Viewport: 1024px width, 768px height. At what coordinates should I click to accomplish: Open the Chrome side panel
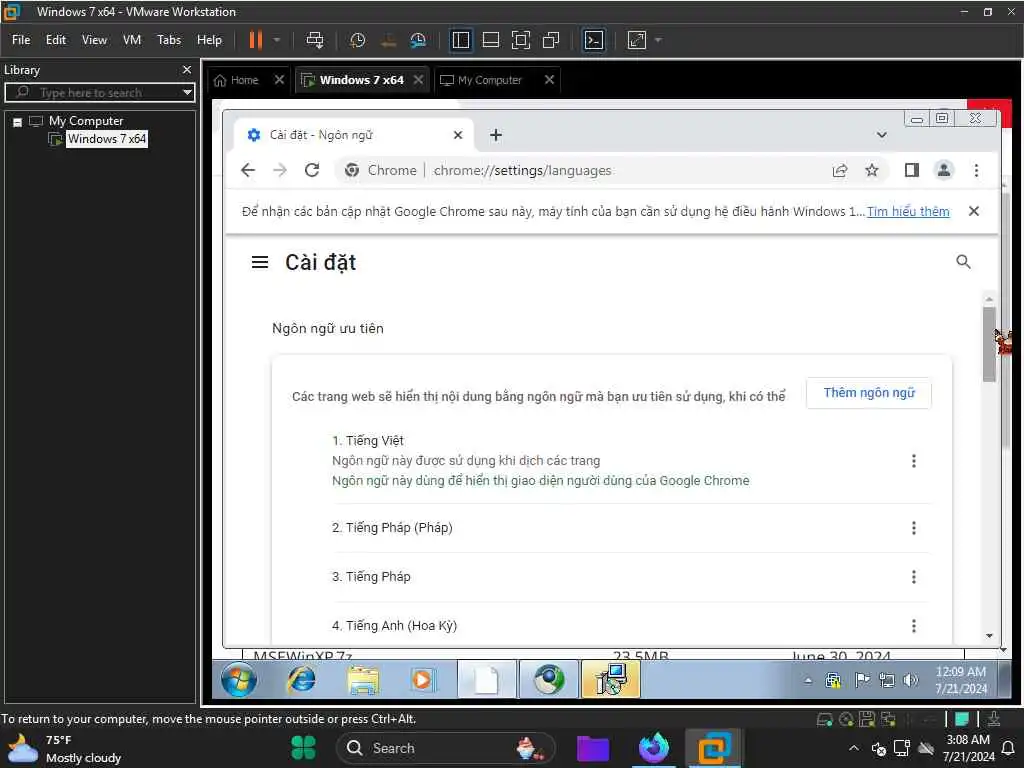912,170
